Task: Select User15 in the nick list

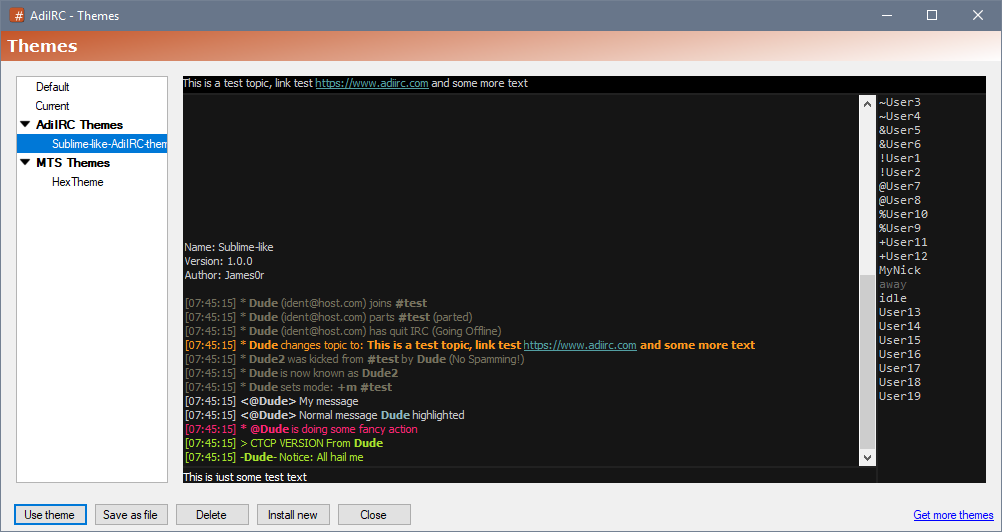Action: [x=900, y=340]
